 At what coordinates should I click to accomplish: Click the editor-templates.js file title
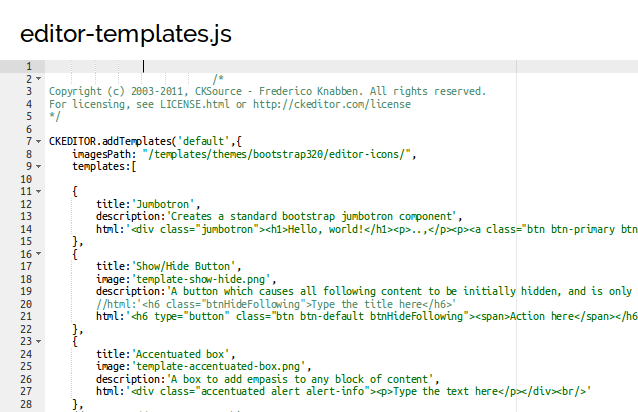coord(126,34)
